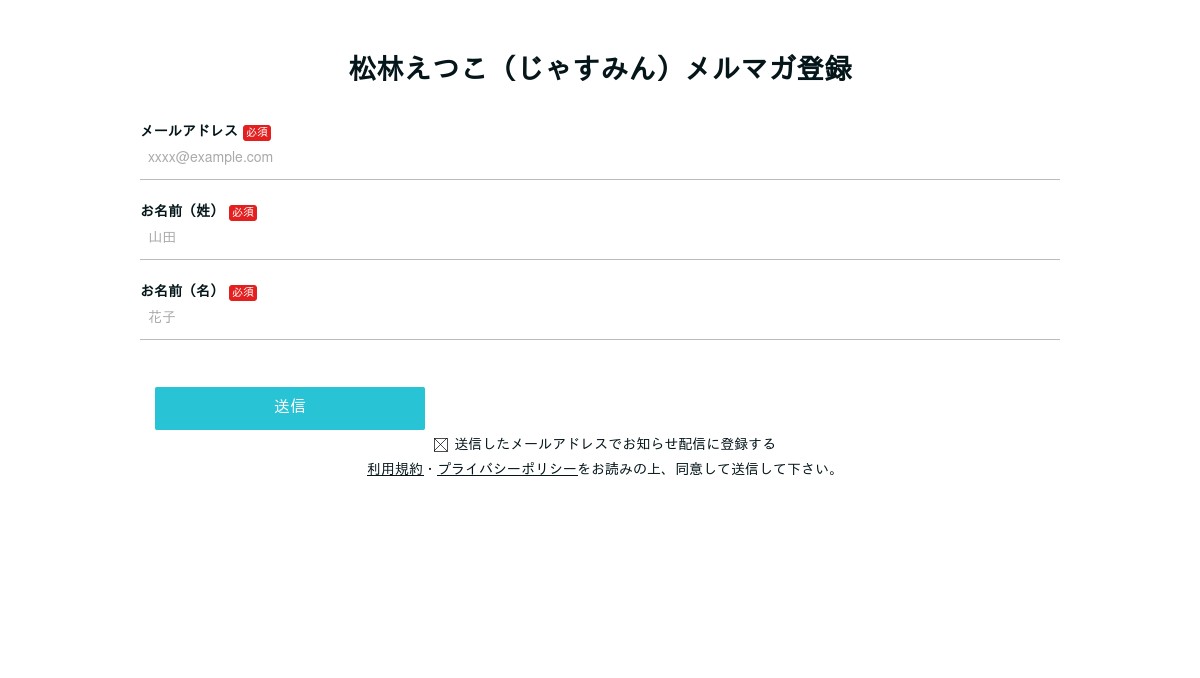Click the 必須 badge beside メールアドレス
This screenshot has height=678, width=1200.
point(257,133)
